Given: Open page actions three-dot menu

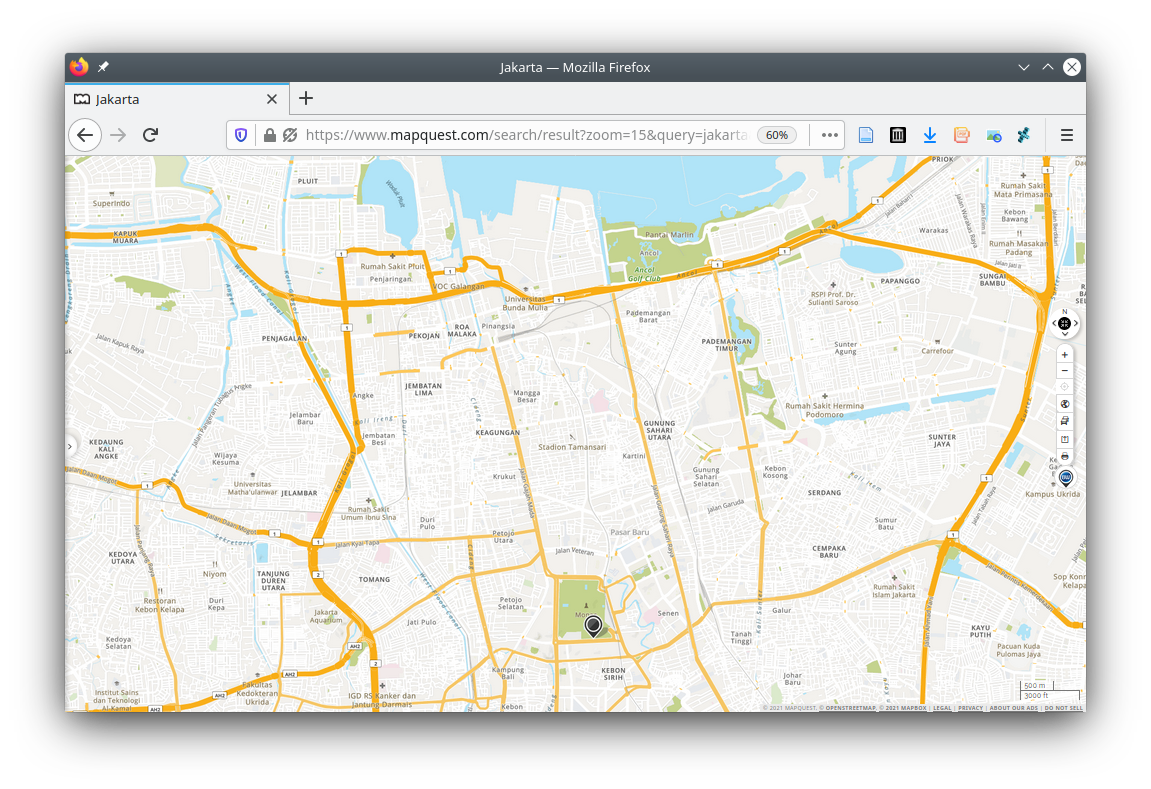Looking at the screenshot, I should coord(829,135).
